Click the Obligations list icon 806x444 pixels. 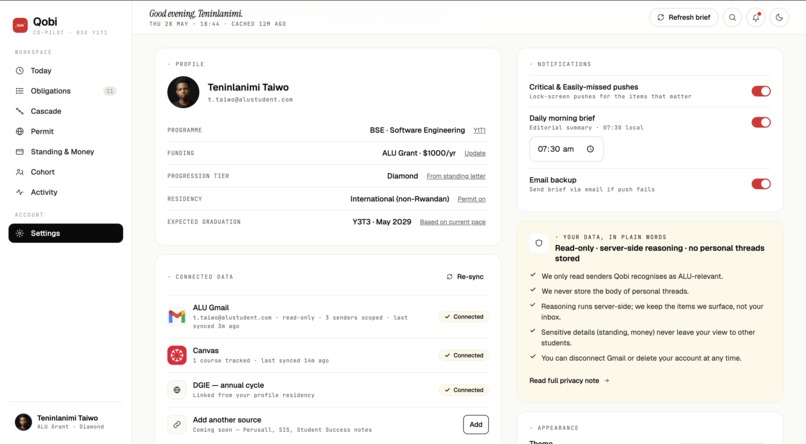pyautogui.click(x=20, y=91)
